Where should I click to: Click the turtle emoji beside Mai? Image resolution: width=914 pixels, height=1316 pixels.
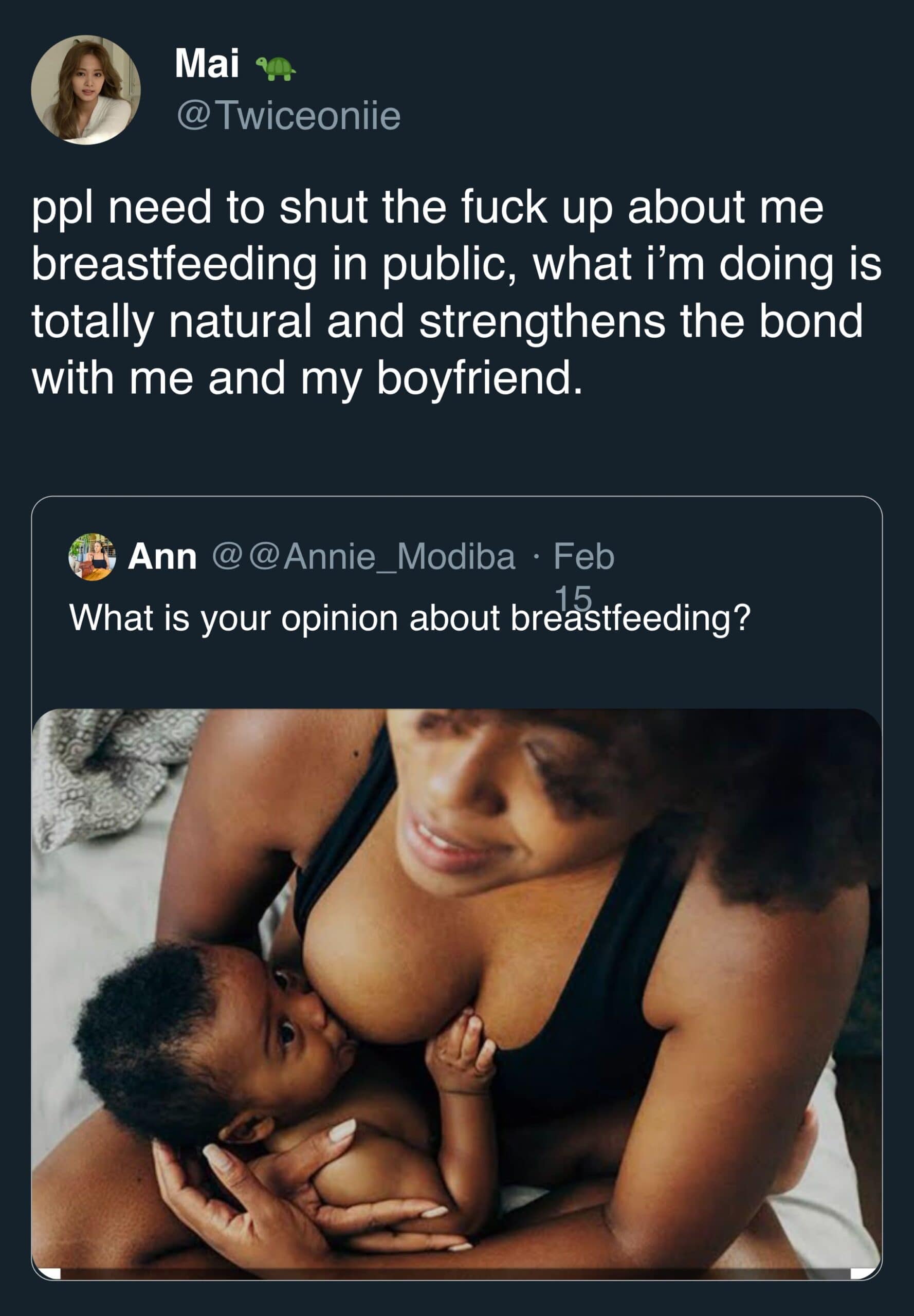[275, 69]
